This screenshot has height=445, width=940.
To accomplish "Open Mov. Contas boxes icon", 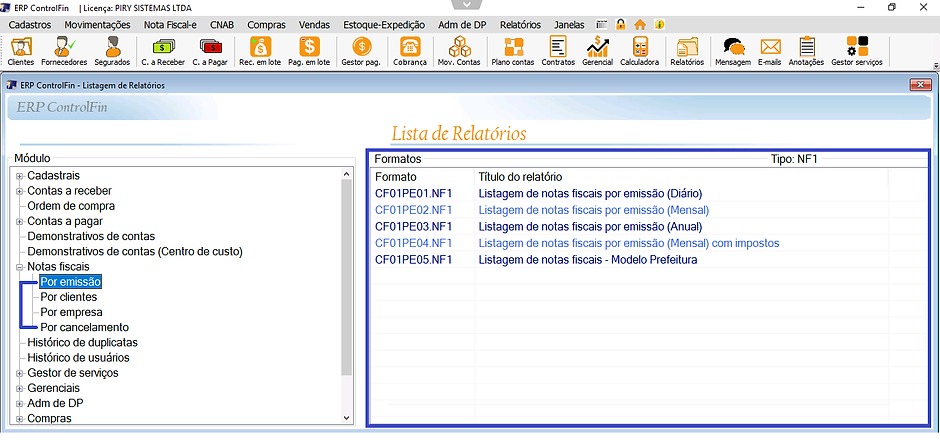I will click(459, 51).
